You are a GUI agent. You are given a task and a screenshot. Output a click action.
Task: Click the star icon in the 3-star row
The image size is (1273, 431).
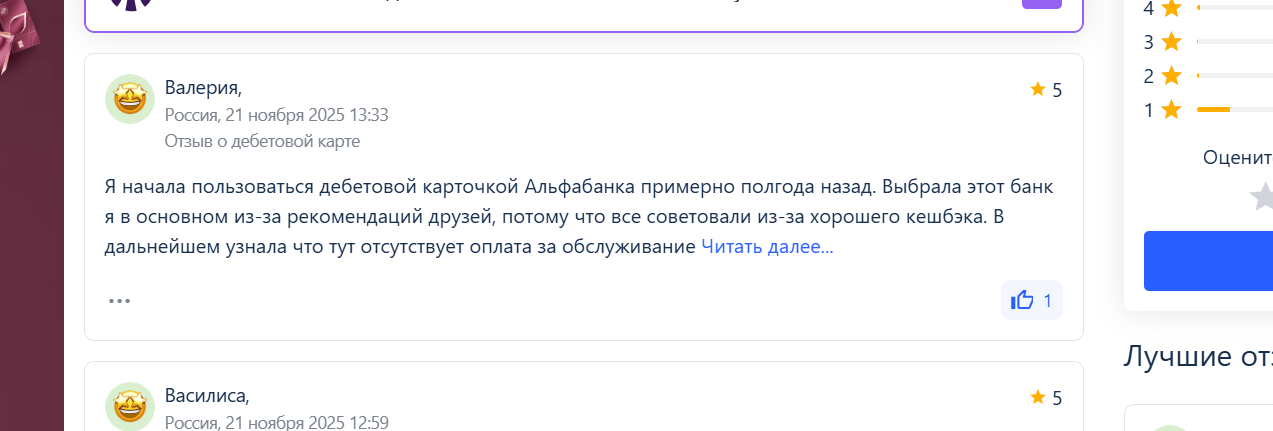coord(1172,42)
